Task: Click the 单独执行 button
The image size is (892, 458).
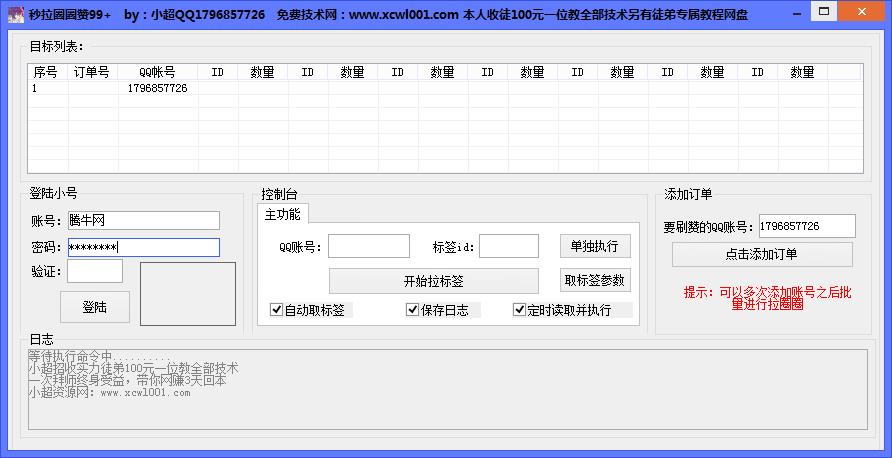Action: click(x=594, y=247)
